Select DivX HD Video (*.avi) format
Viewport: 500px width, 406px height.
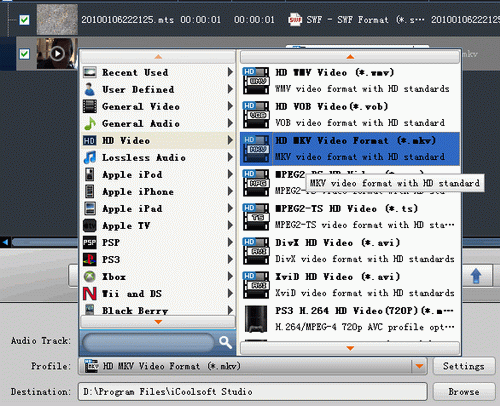point(350,251)
